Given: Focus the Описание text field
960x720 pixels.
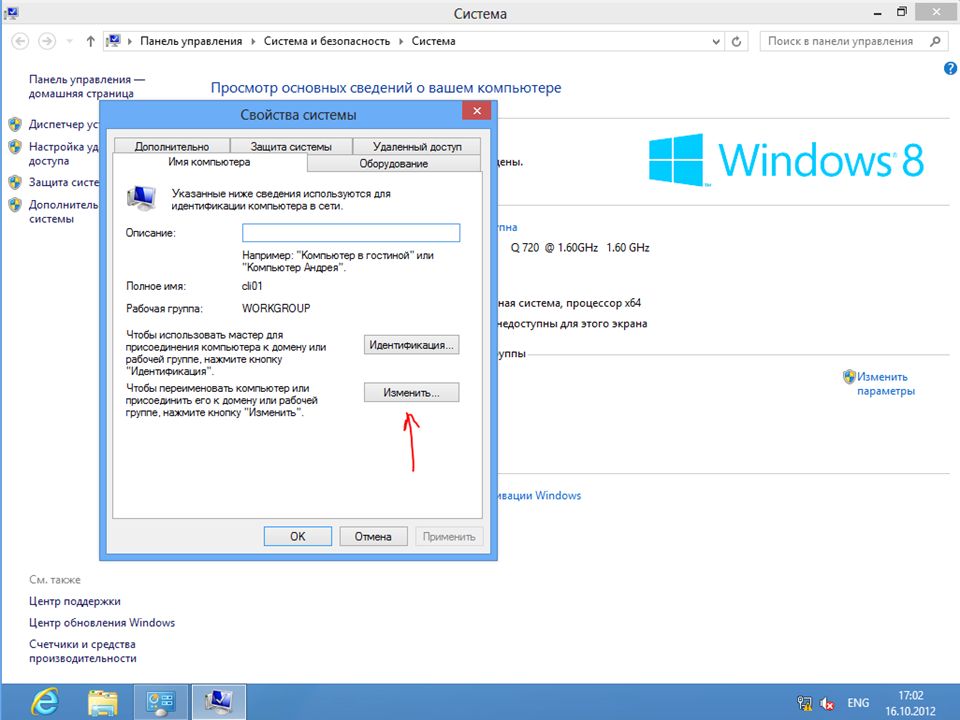Looking at the screenshot, I should click(x=351, y=233).
